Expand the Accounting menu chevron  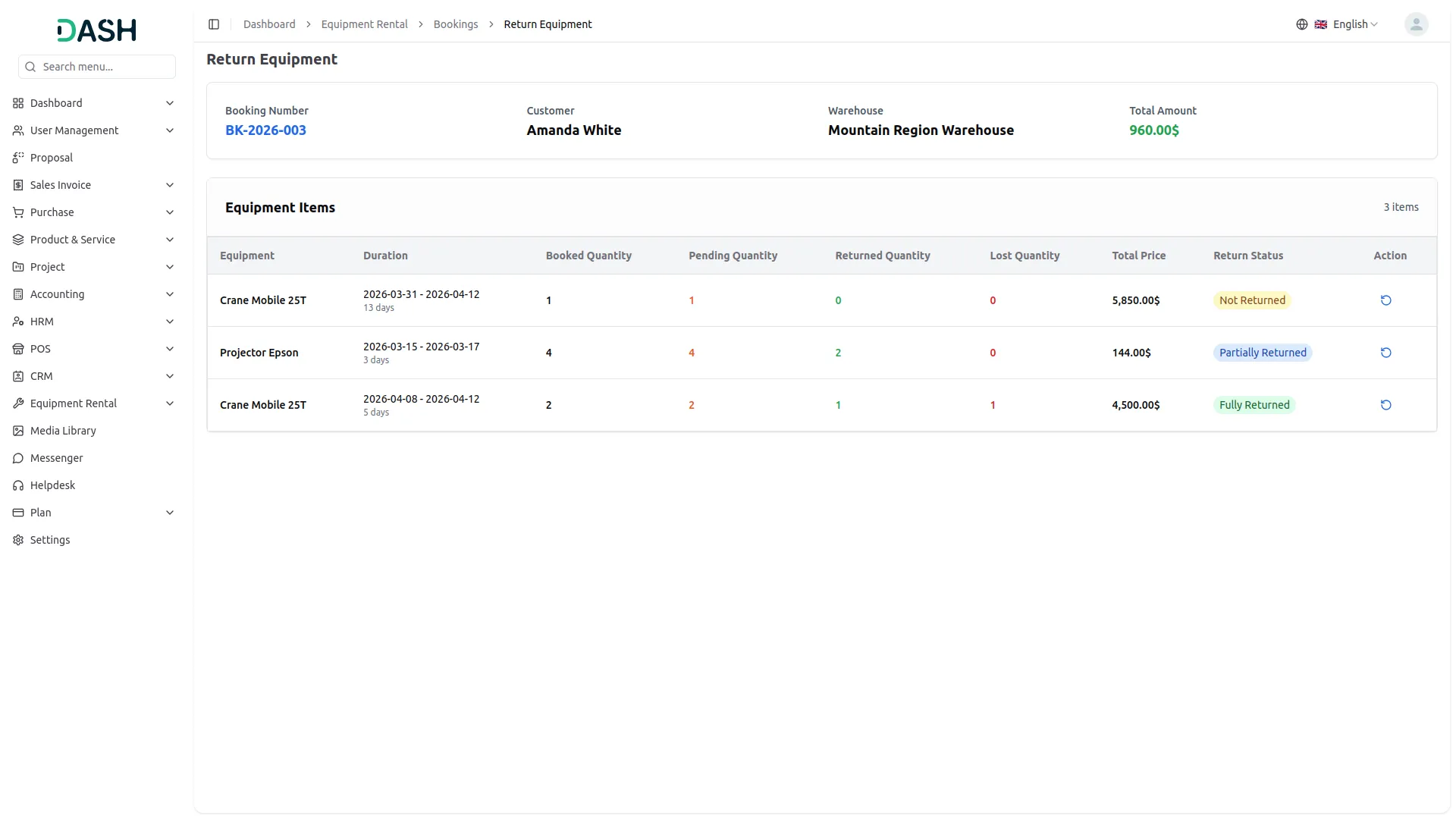tap(170, 294)
